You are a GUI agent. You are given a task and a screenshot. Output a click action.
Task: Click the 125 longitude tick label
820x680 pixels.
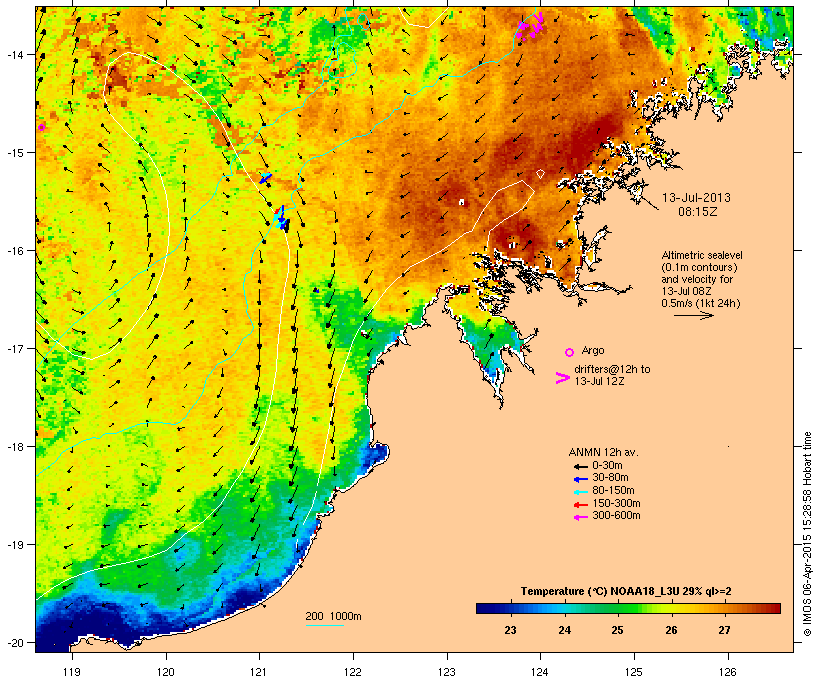point(634,672)
